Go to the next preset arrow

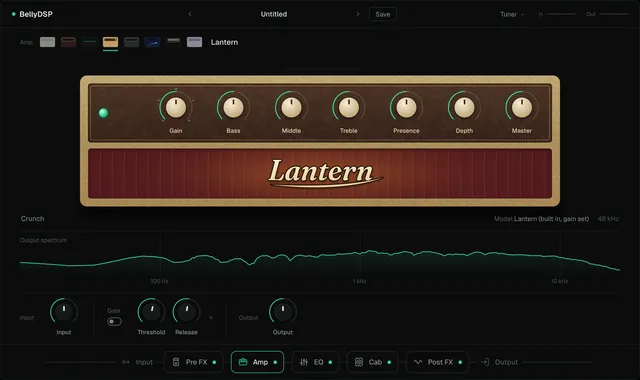pyautogui.click(x=358, y=14)
